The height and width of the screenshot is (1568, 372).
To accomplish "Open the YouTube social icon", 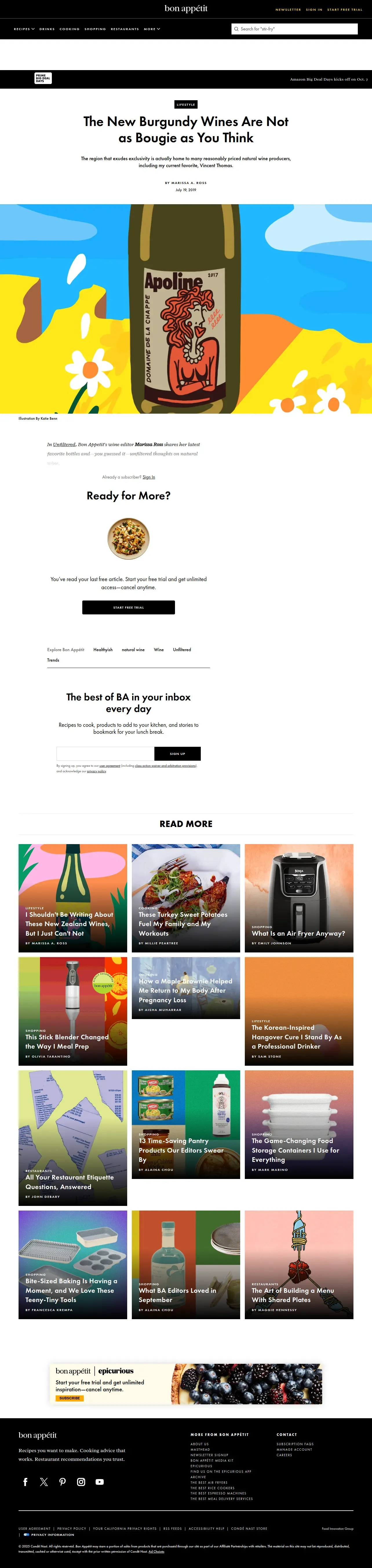I will click(x=100, y=1482).
